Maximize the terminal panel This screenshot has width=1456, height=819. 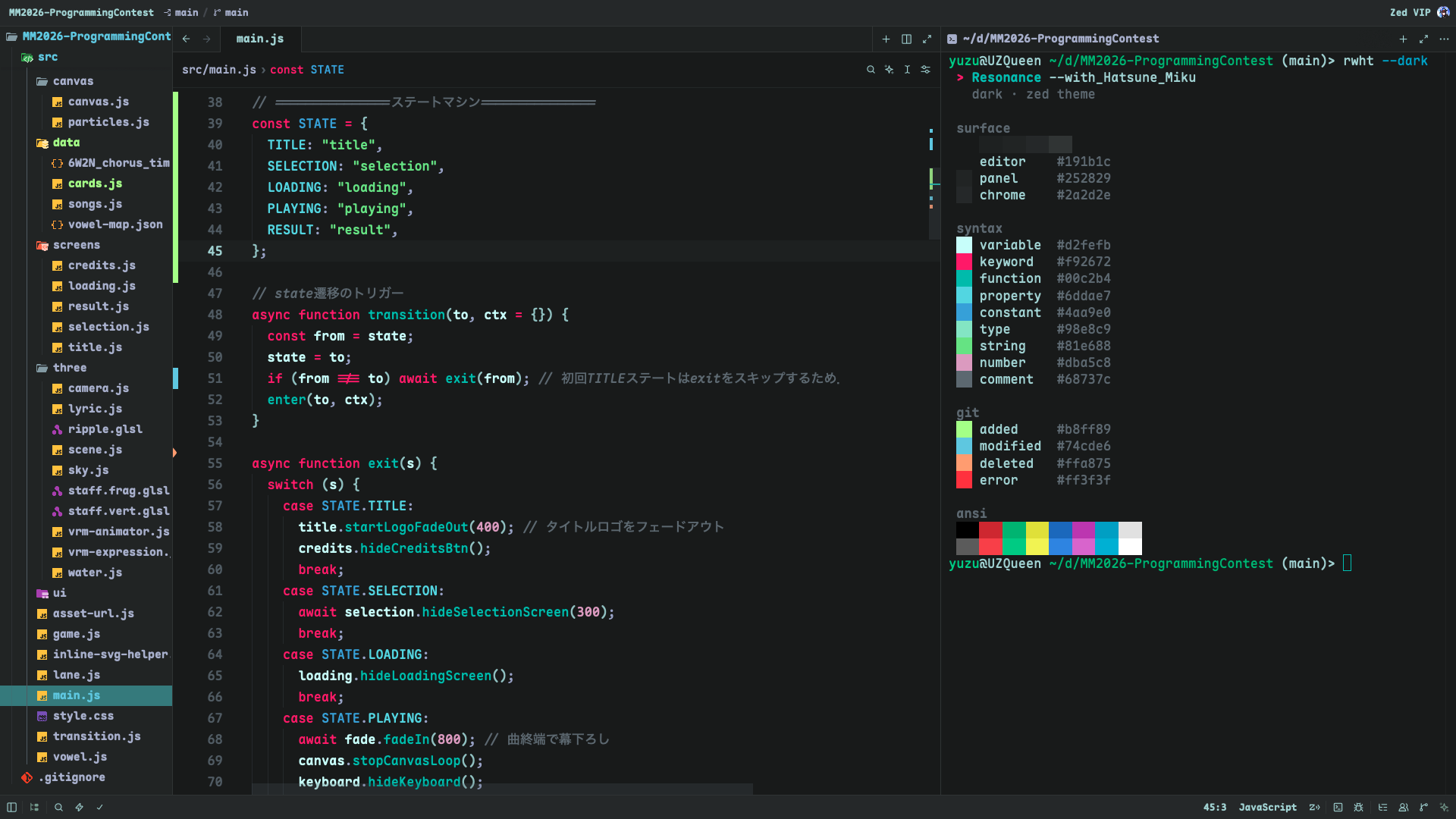tap(1423, 39)
